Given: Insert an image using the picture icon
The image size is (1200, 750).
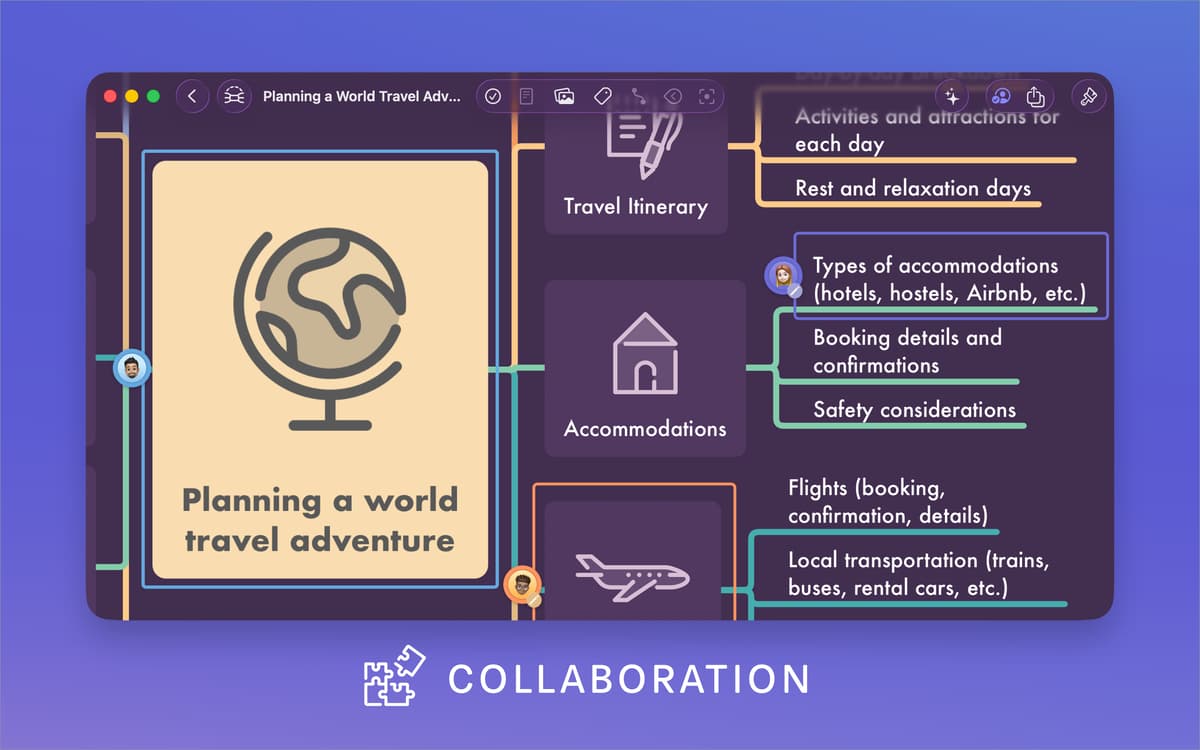Looking at the screenshot, I should pos(564,97).
